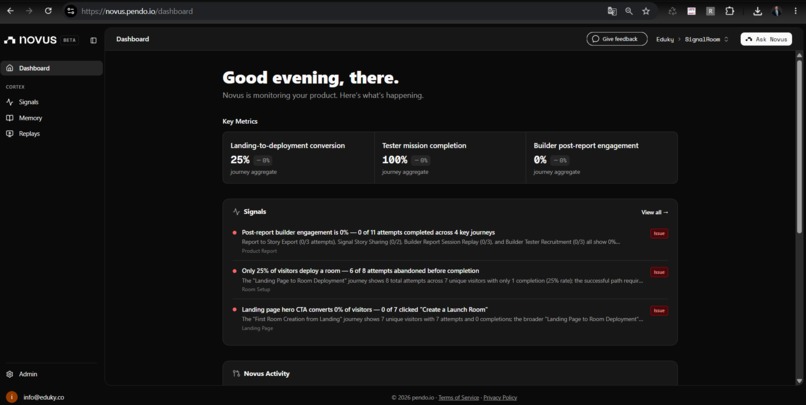Image resolution: width=806 pixels, height=405 pixels.
Task: Open Signals in the sidebar
Action: click(52, 102)
